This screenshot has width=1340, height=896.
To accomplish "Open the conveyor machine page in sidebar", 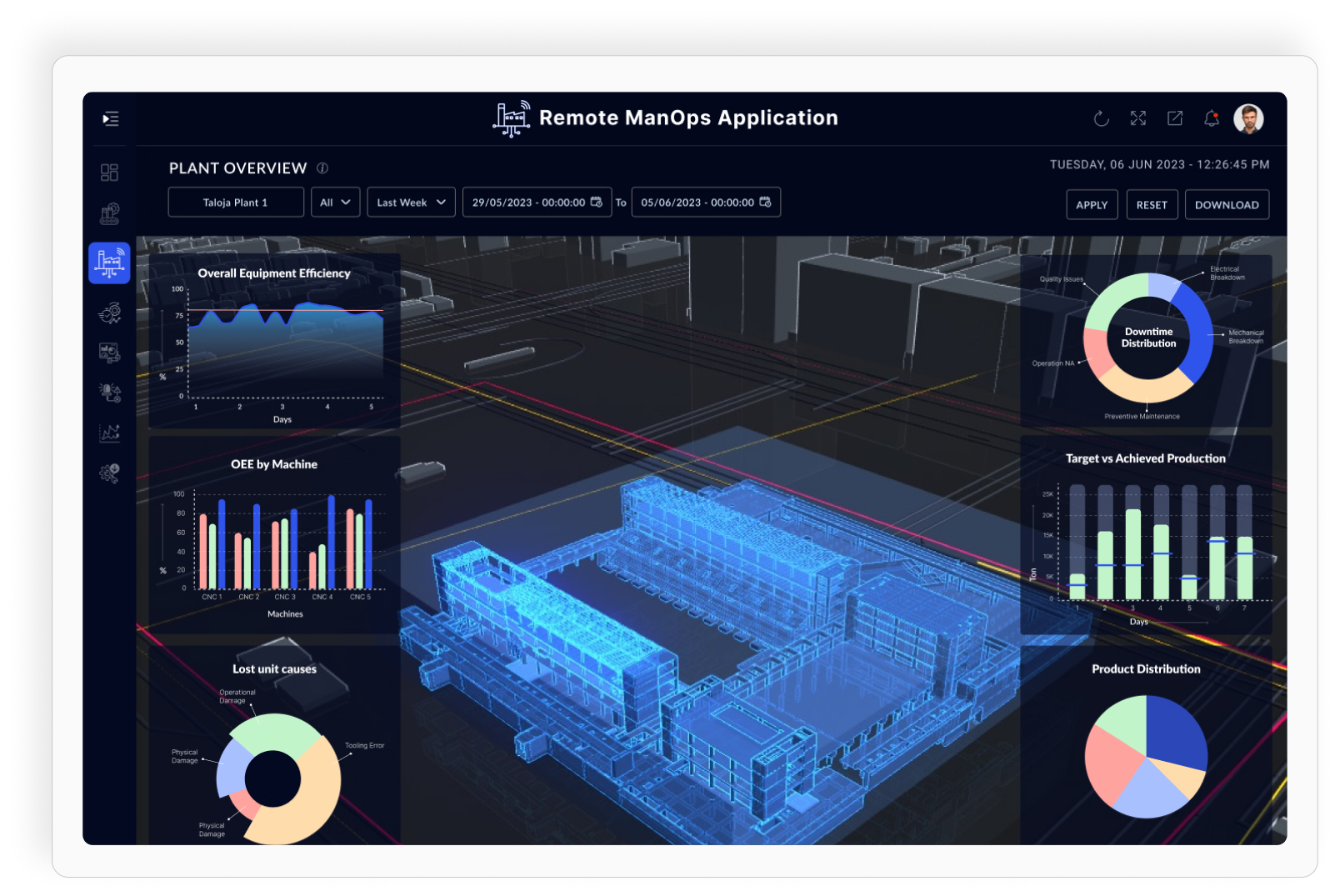I will 109,214.
